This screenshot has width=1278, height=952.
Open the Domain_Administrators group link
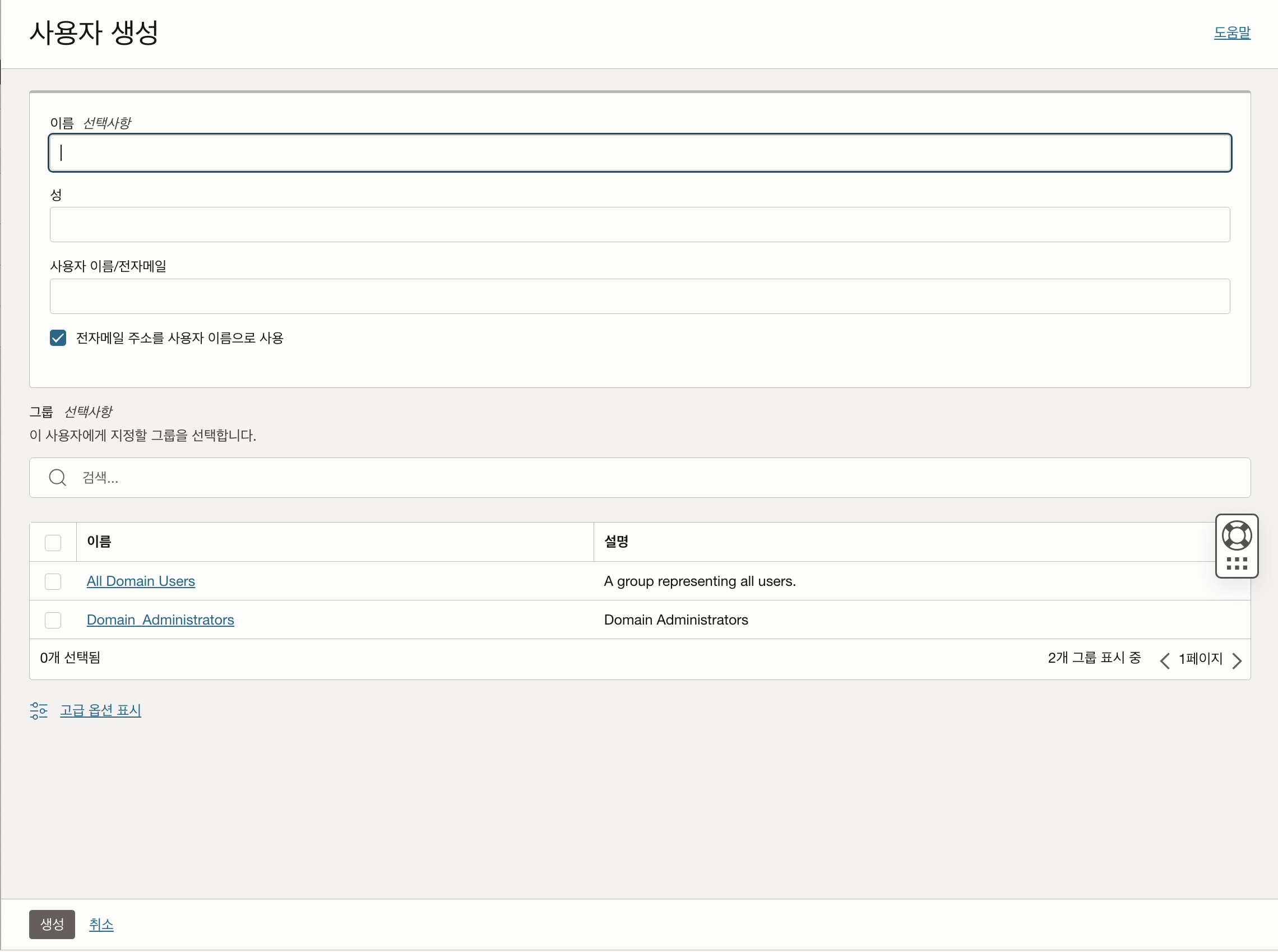tap(160, 620)
